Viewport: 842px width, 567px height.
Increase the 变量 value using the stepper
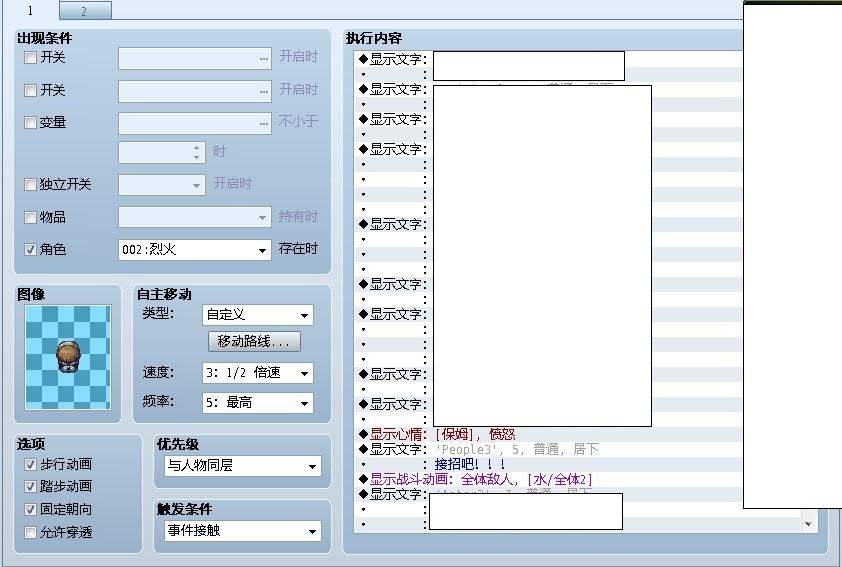tap(197, 148)
